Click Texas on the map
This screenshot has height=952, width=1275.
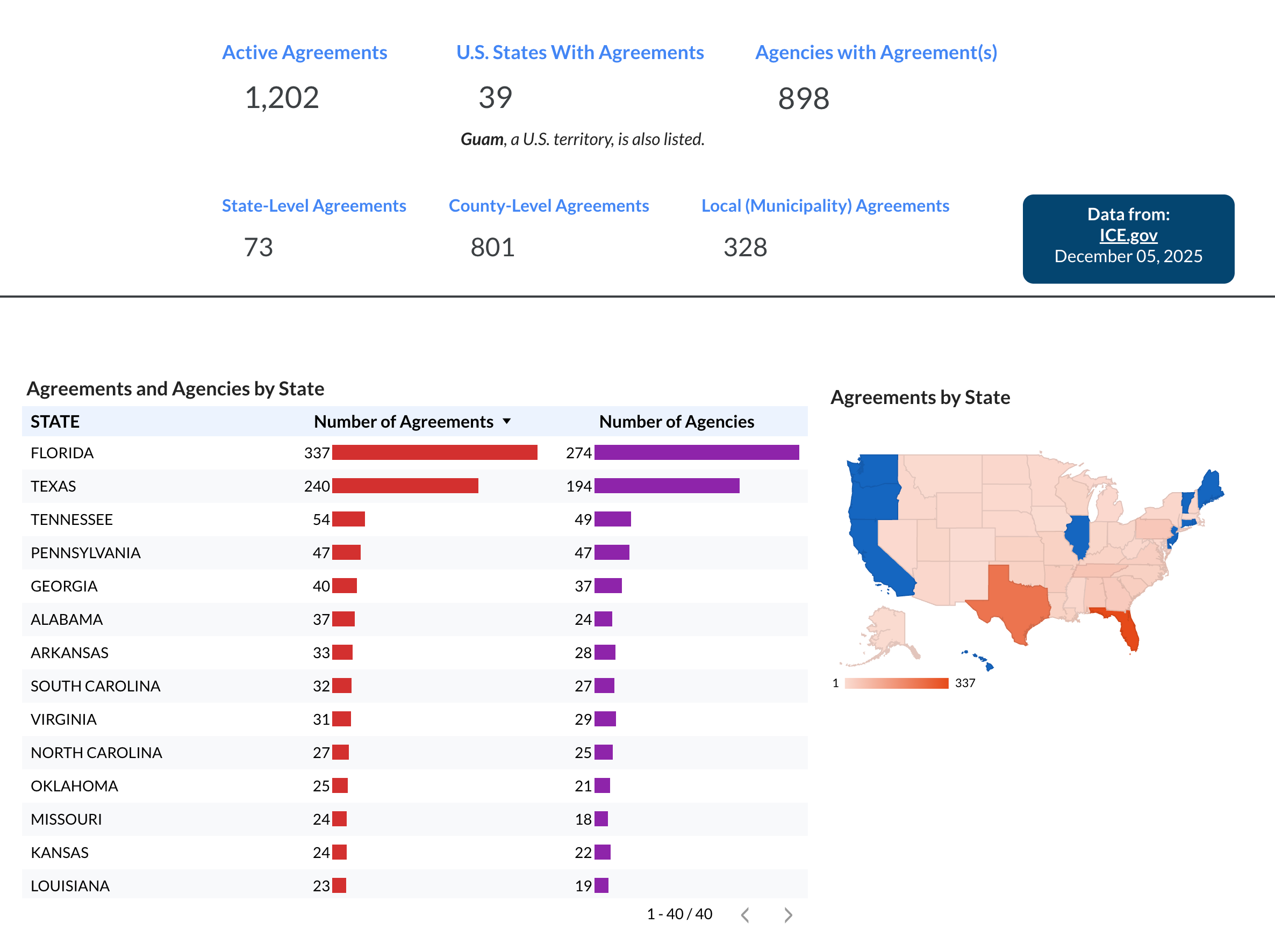(x=1018, y=602)
